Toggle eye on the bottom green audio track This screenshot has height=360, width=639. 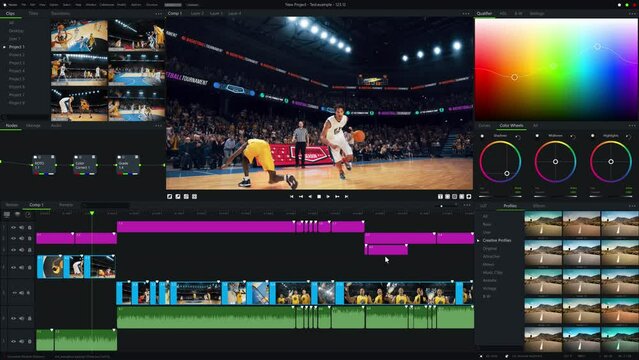pyautogui.click(x=13, y=341)
